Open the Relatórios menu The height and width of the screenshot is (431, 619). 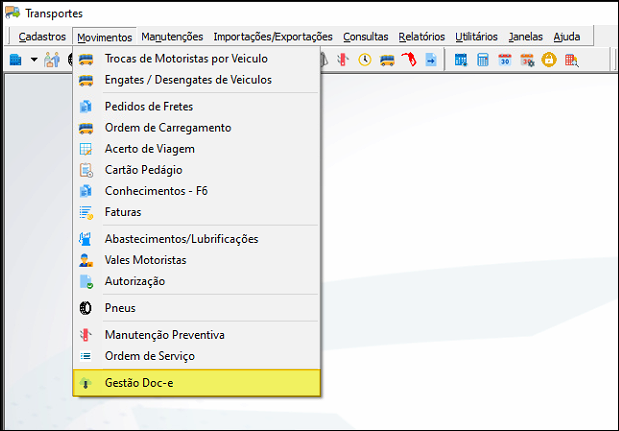click(422, 37)
